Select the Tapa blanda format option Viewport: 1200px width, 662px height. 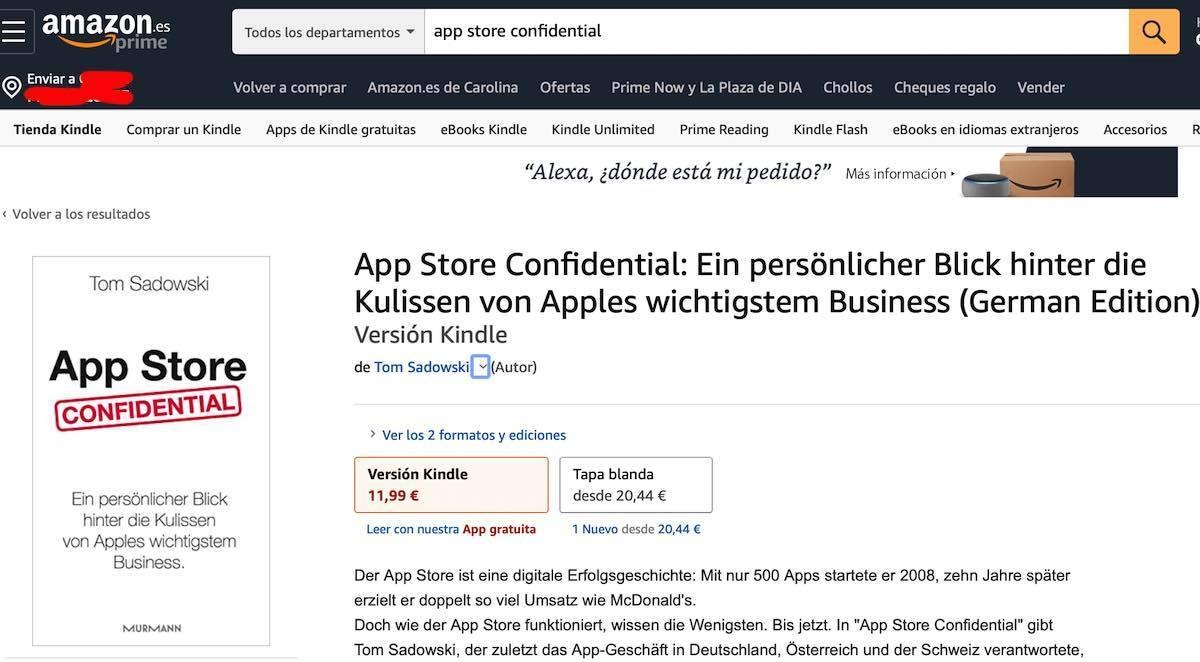click(635, 484)
